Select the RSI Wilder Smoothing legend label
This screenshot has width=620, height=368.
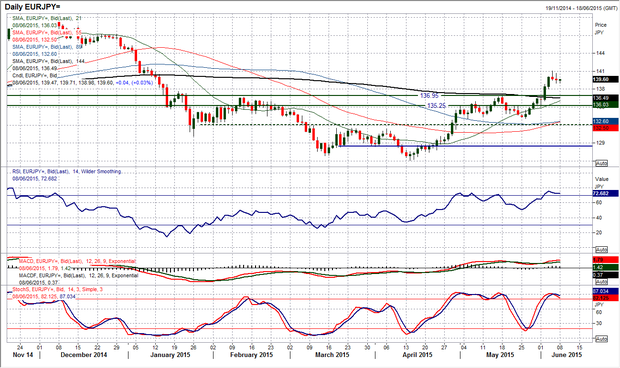[x=66, y=172]
